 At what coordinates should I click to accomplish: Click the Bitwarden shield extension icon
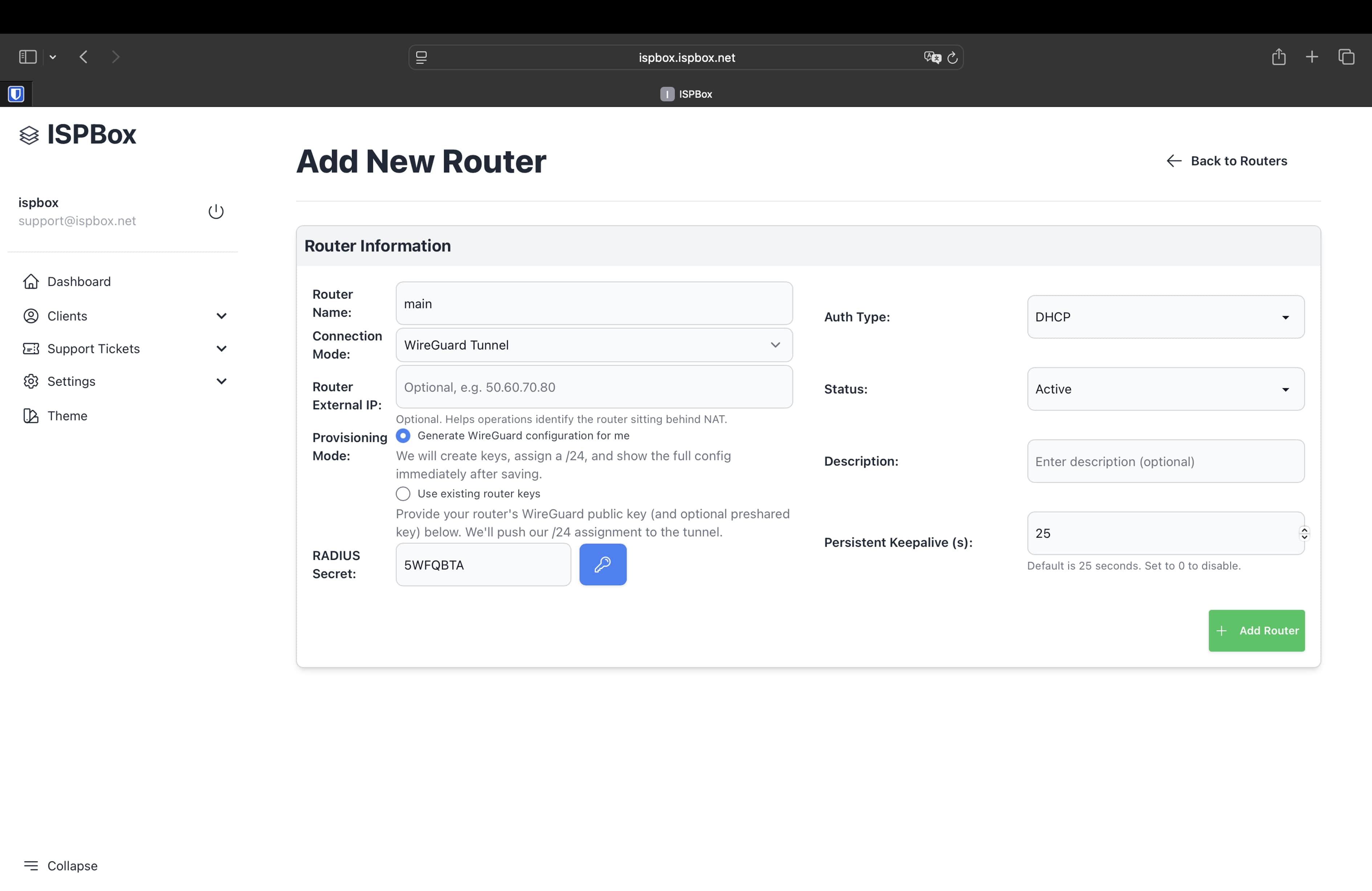click(x=16, y=94)
